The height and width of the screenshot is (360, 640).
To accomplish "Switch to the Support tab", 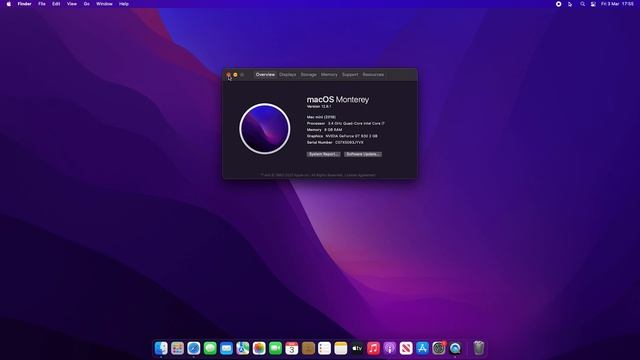I will coord(350,75).
